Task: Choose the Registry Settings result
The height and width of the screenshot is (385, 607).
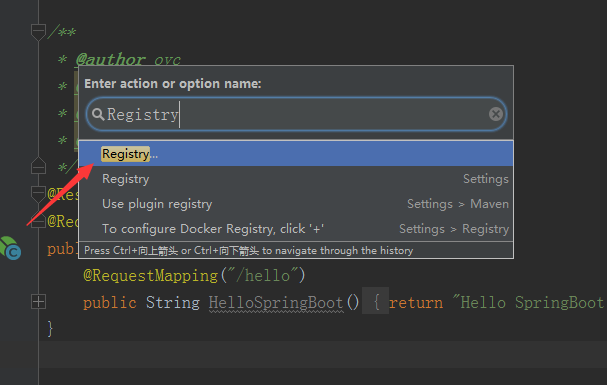Action: [x=296, y=179]
